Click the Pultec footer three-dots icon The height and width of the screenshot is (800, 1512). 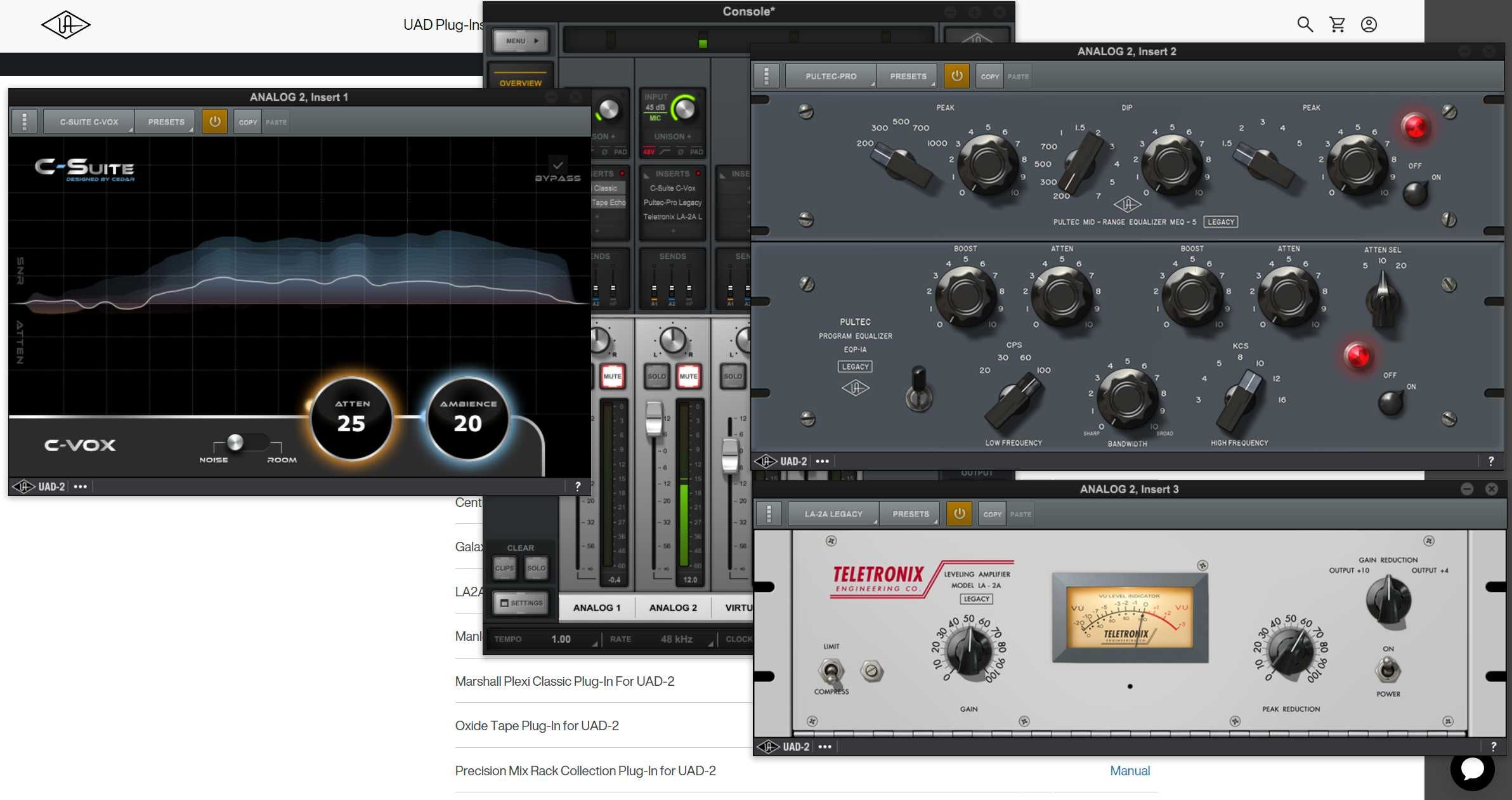click(x=822, y=461)
